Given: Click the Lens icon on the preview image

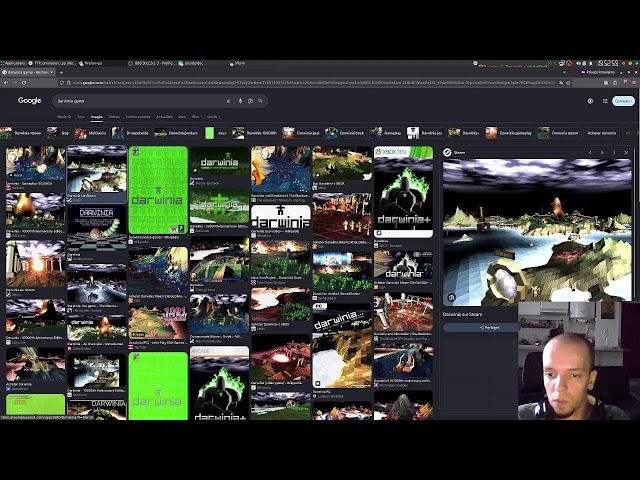Looking at the screenshot, I should pyautogui.click(x=451, y=297).
